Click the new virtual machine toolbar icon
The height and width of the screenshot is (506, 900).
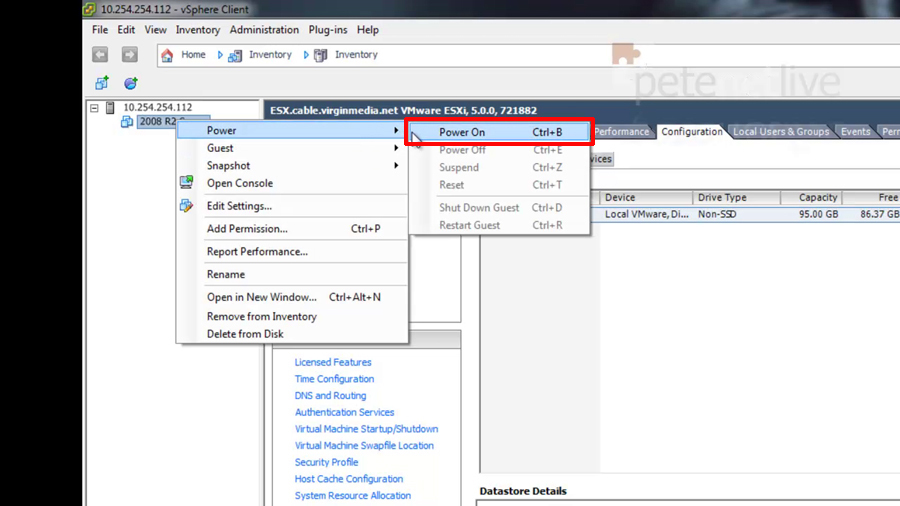click(x=102, y=83)
